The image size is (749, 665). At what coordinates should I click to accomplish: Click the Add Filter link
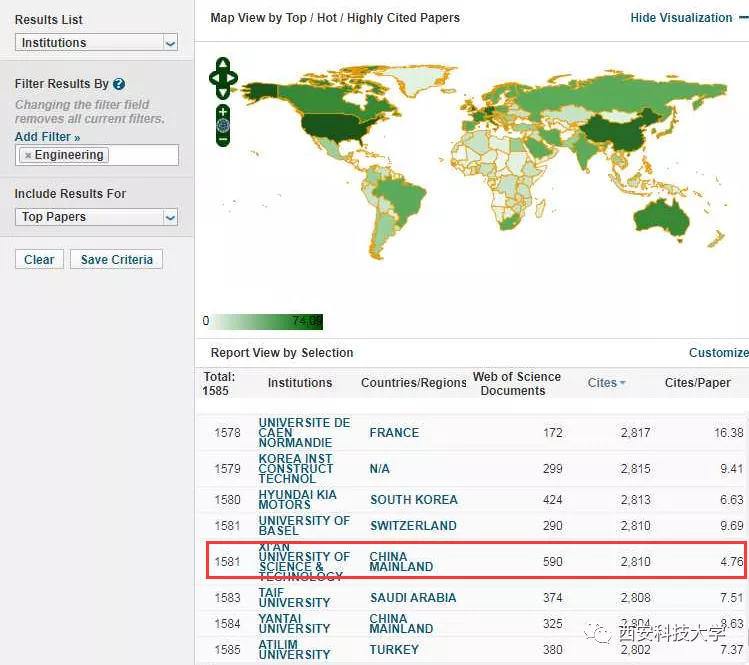(x=47, y=136)
